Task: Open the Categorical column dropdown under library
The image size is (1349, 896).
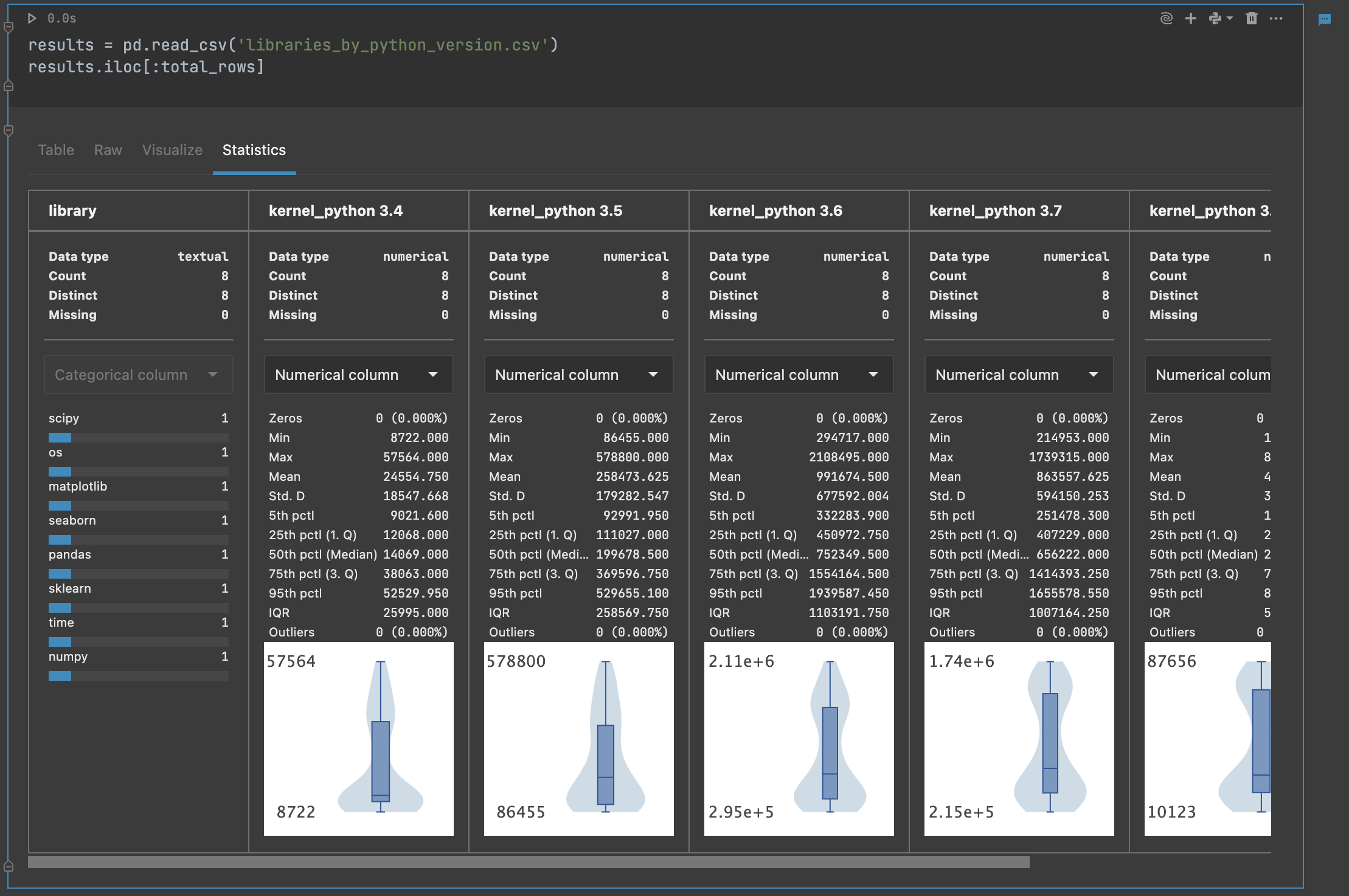Action: coord(138,374)
